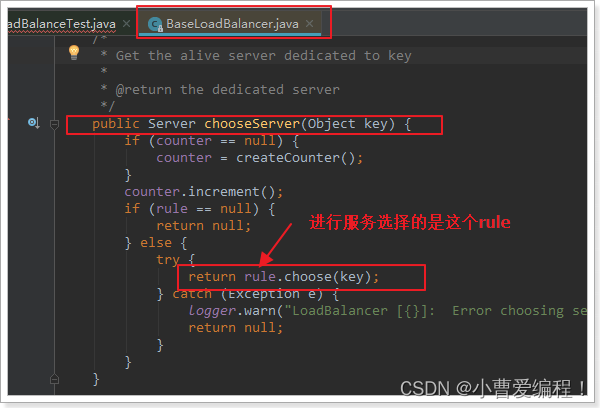Click the yellow intention lightbulb icon
This screenshot has height=408, width=600.
pyautogui.click(x=73, y=52)
